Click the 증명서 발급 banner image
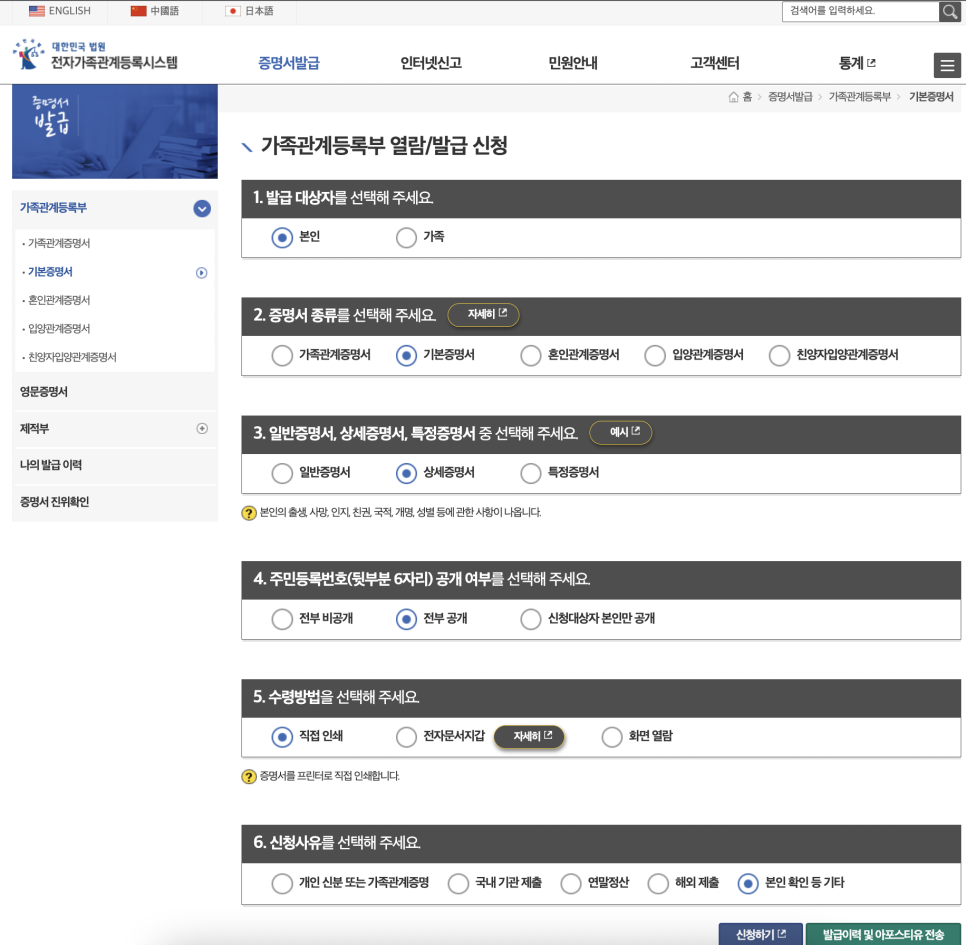Viewport: 966px width, 945px height. click(115, 132)
